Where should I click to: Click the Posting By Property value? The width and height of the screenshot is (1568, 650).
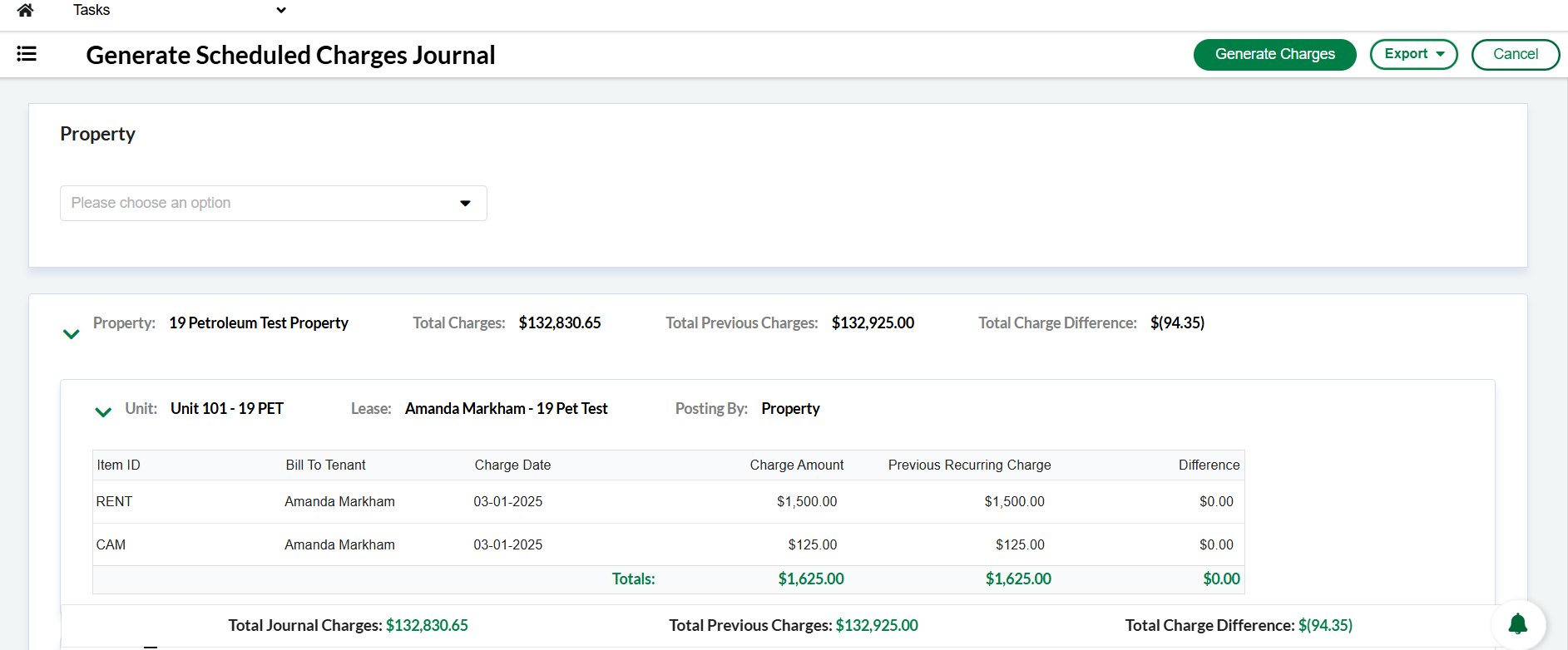pyautogui.click(x=790, y=408)
